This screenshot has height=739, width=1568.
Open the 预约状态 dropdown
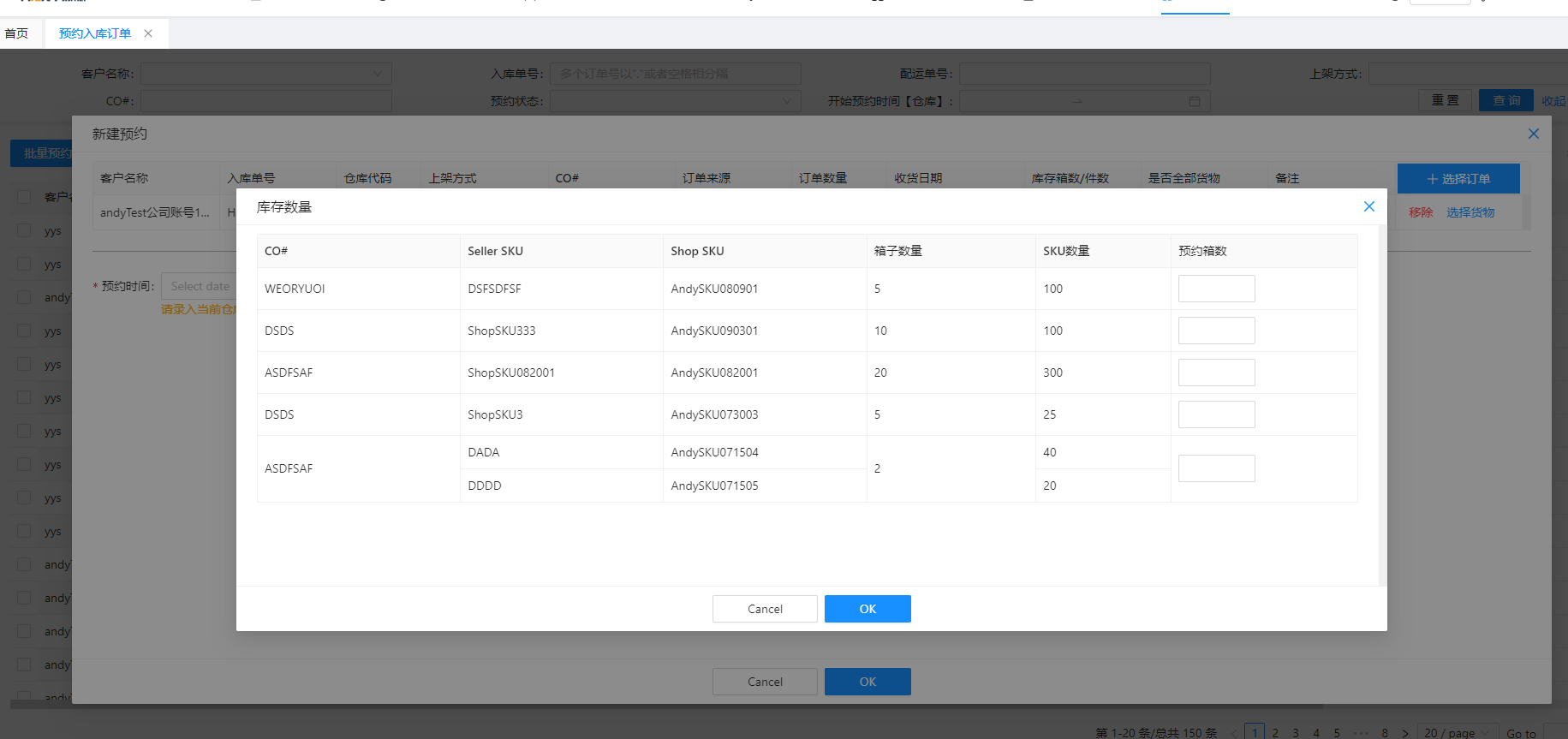(675, 101)
